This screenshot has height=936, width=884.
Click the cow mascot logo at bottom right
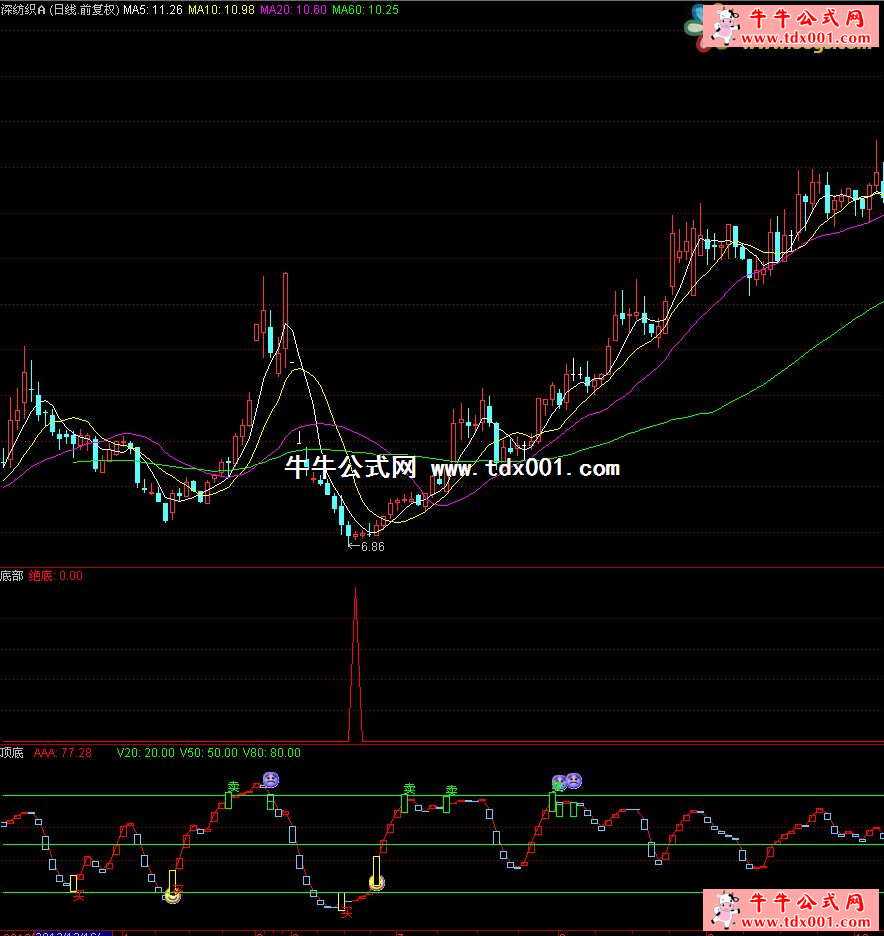click(721, 909)
